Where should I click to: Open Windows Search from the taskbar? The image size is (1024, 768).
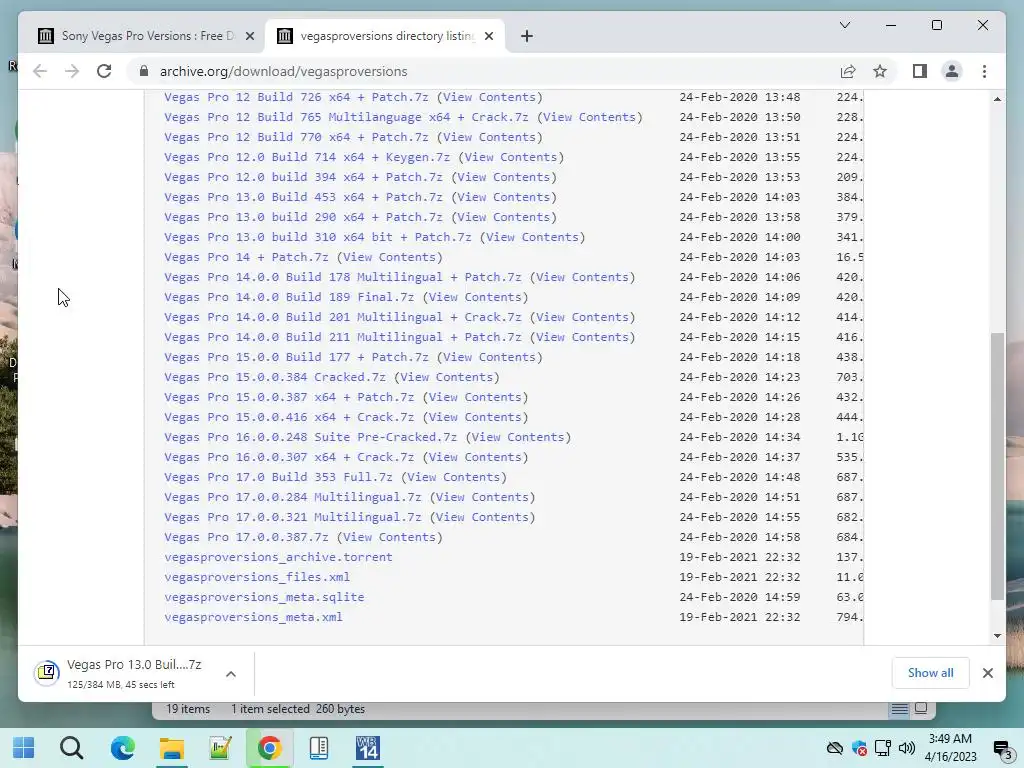tap(72, 748)
